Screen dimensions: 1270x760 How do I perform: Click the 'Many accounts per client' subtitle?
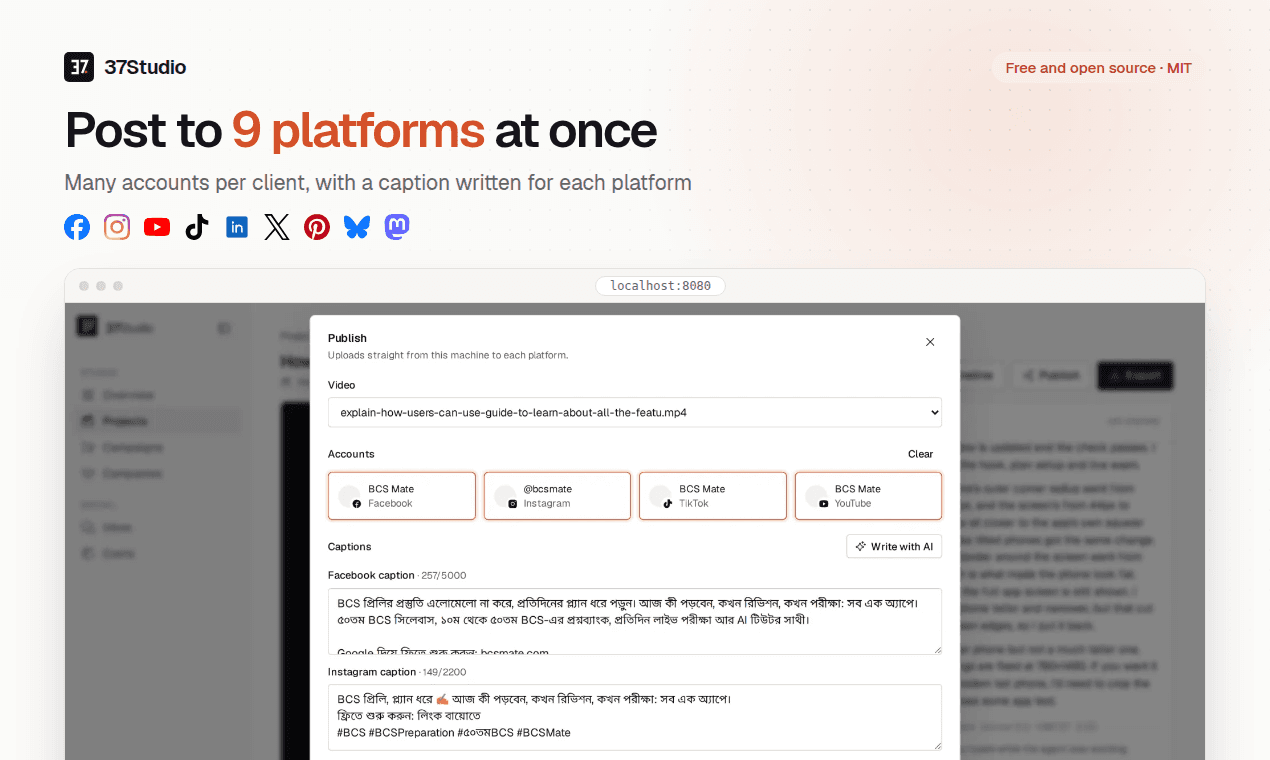(378, 183)
